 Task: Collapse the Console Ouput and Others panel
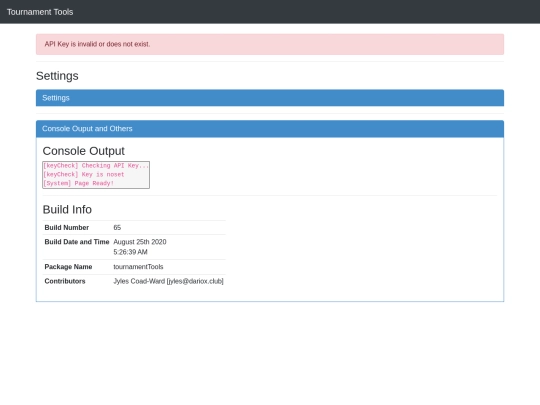(270, 129)
